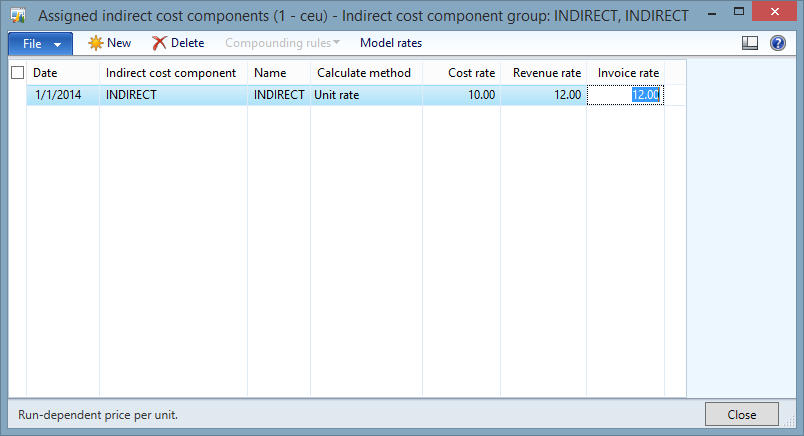Click the New record star icon

[96, 43]
